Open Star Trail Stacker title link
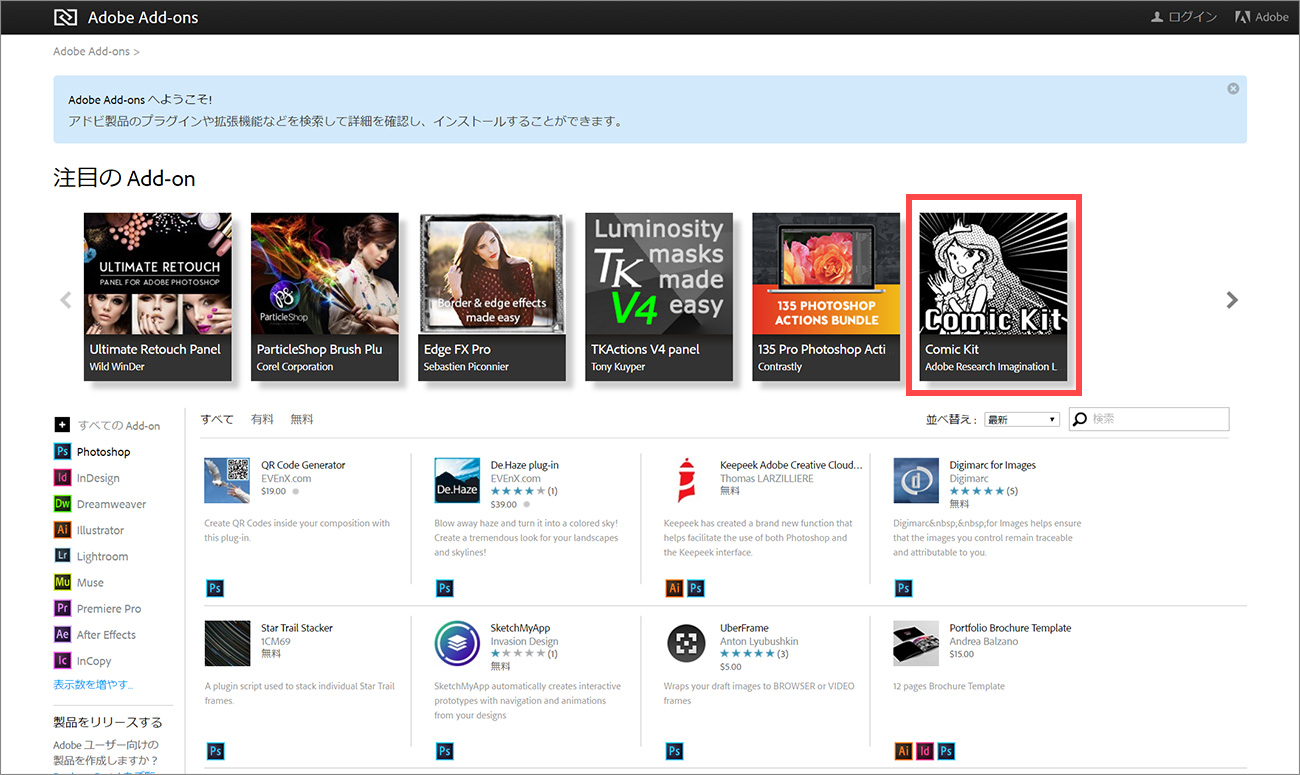 click(x=297, y=628)
